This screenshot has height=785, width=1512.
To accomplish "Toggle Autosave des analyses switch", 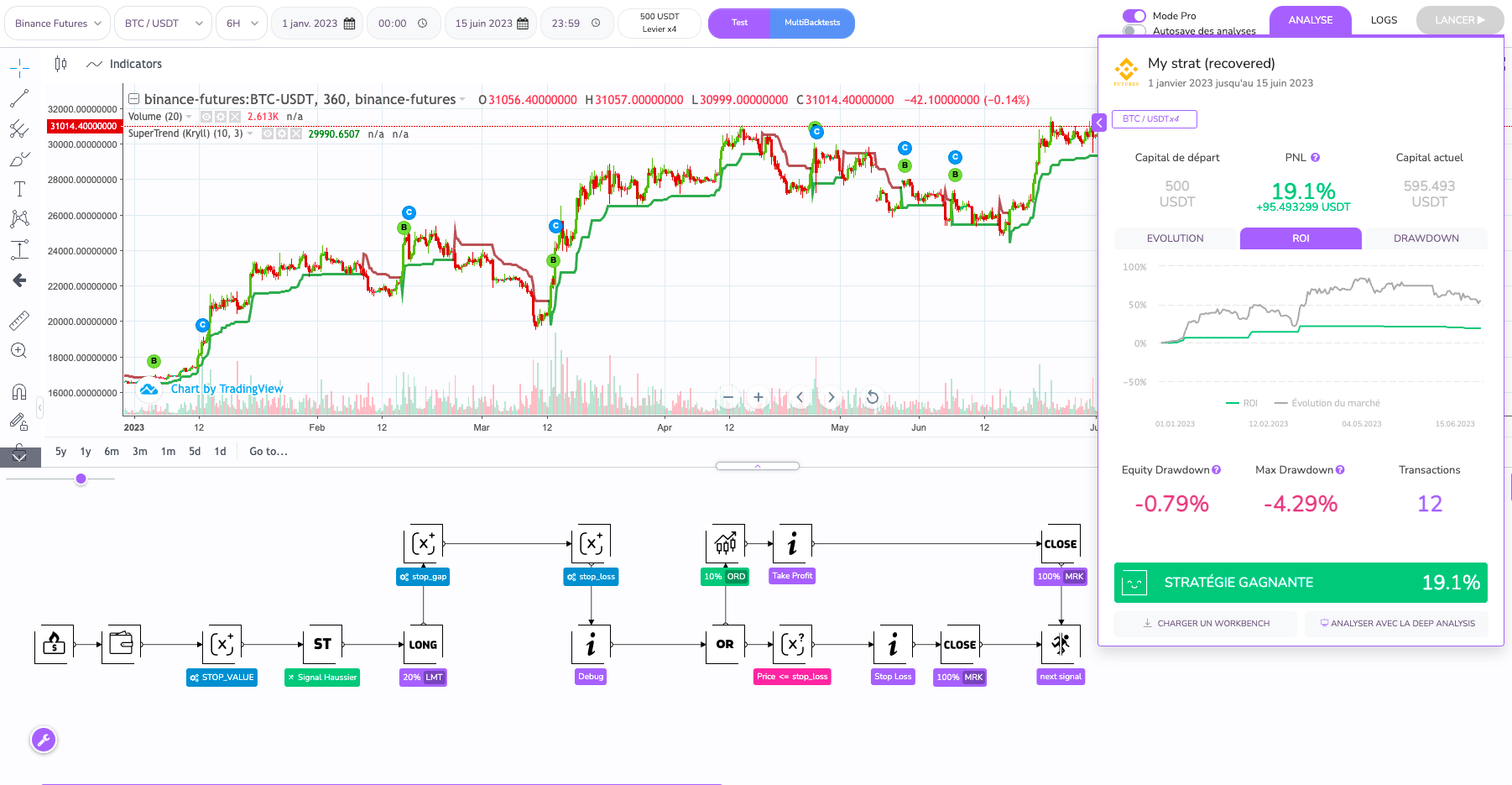I will click(x=1134, y=31).
